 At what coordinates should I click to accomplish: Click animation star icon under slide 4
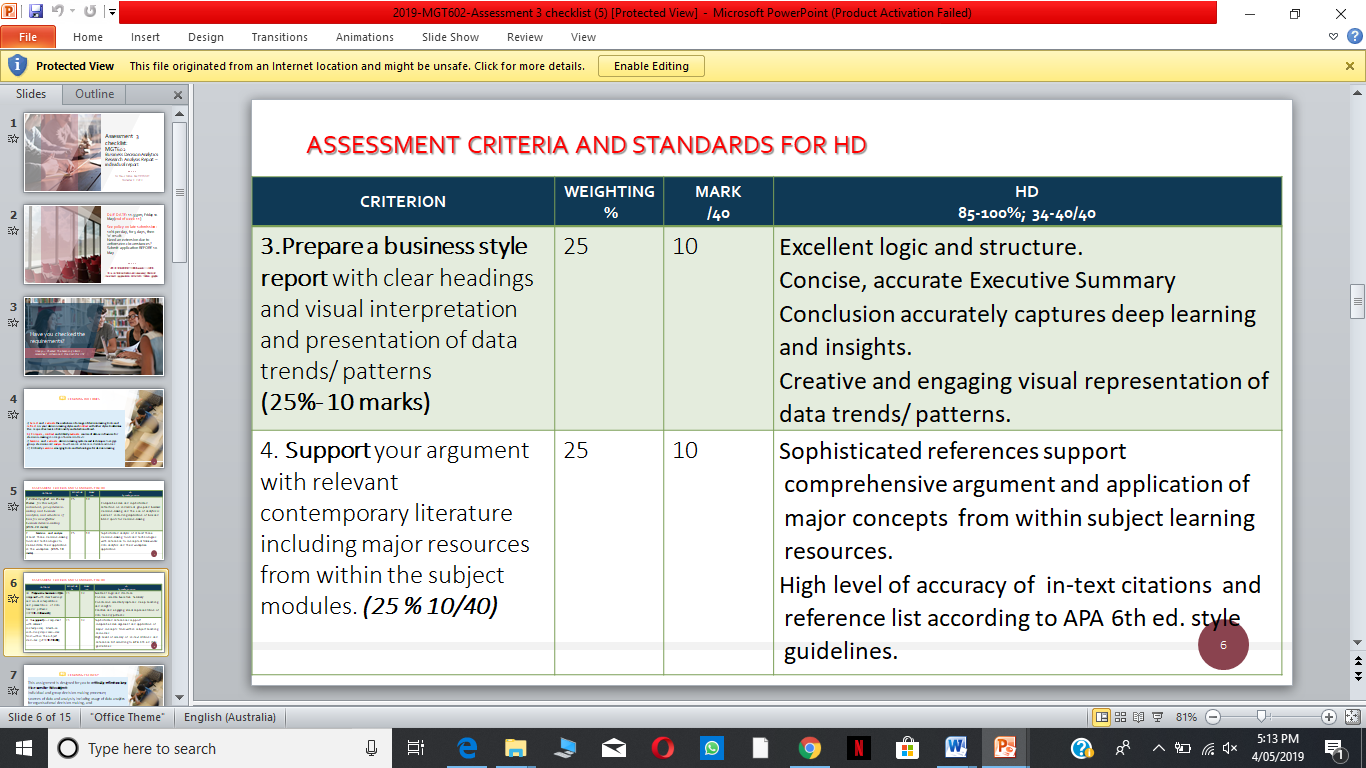14,415
